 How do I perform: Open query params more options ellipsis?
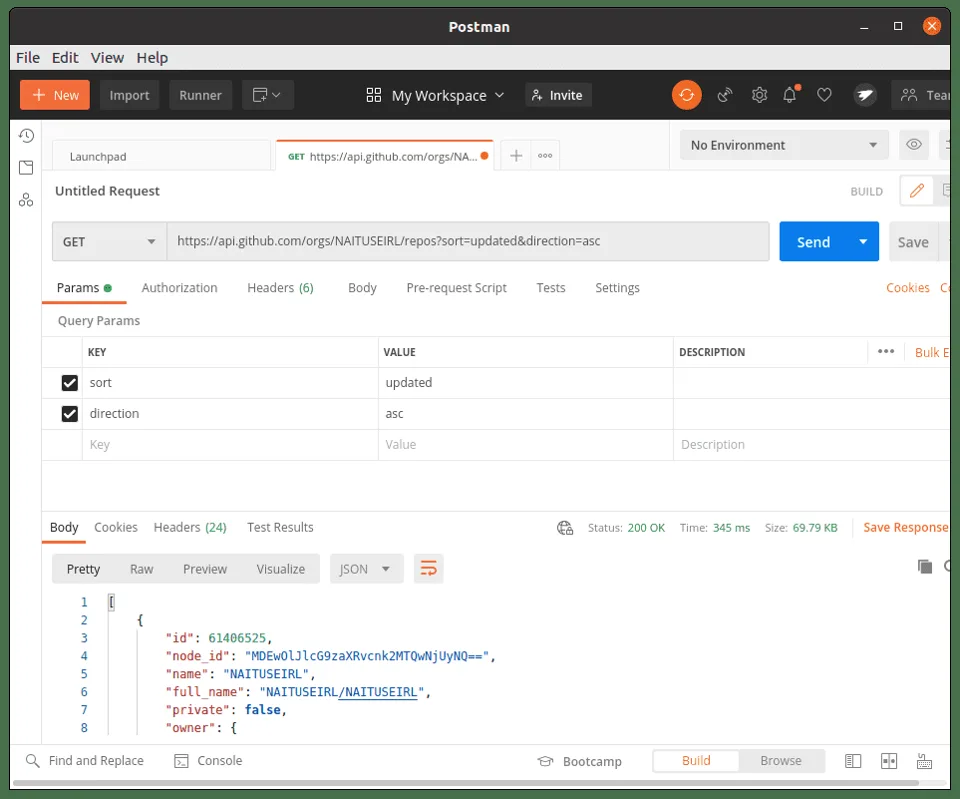coord(885,351)
